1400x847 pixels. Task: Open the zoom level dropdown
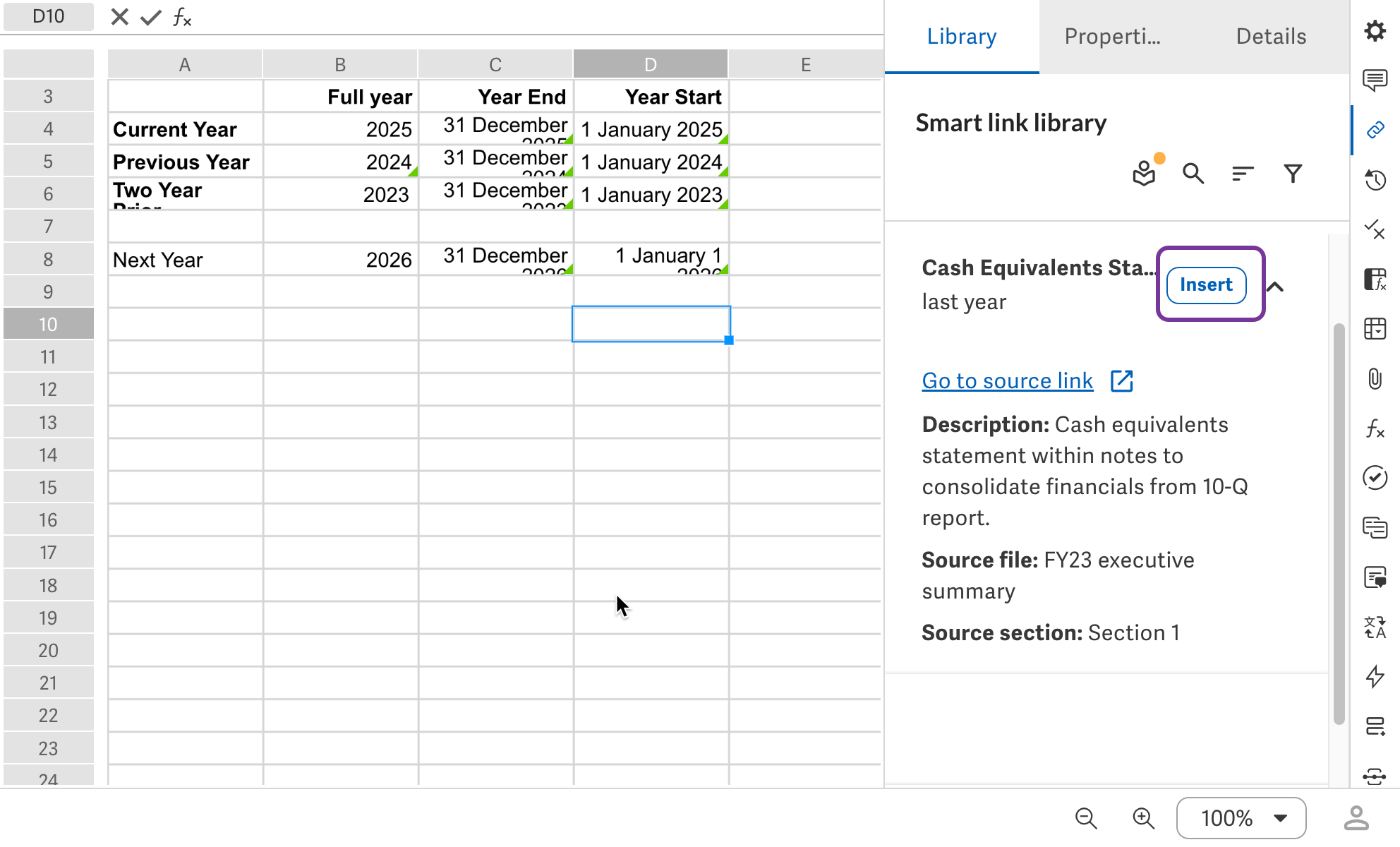pyautogui.click(x=1241, y=818)
